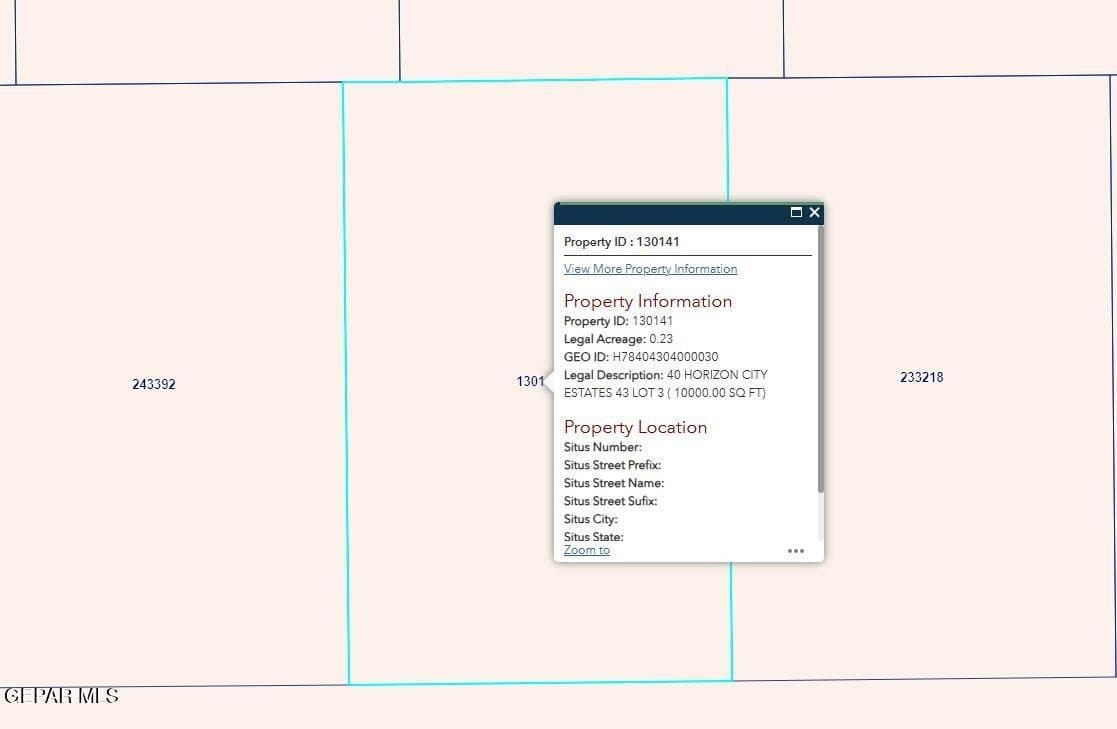Open the popup's more options ellipsis
The width and height of the screenshot is (1117, 729).
[796, 551]
